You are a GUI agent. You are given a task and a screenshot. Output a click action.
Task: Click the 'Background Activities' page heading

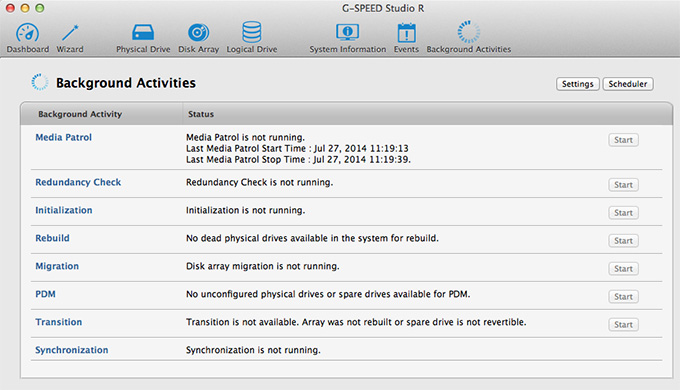(x=126, y=83)
